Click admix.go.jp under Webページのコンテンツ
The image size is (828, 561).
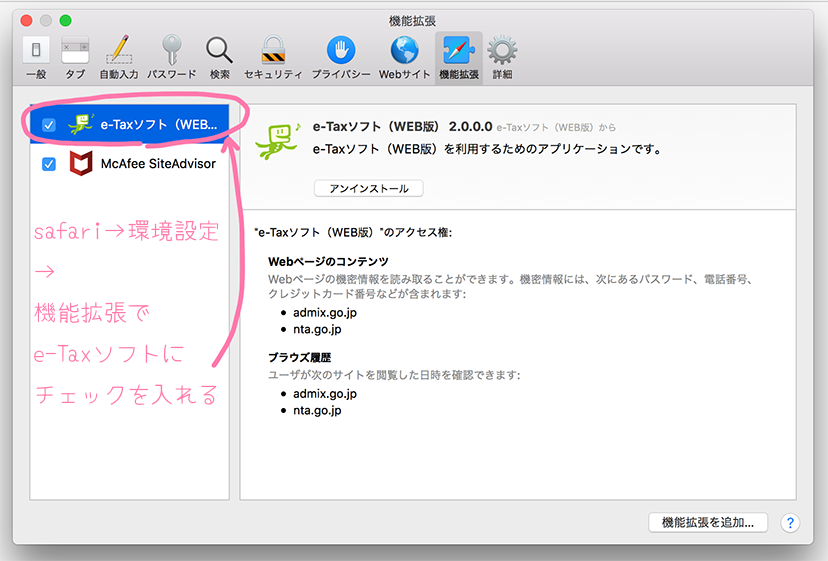point(325,313)
